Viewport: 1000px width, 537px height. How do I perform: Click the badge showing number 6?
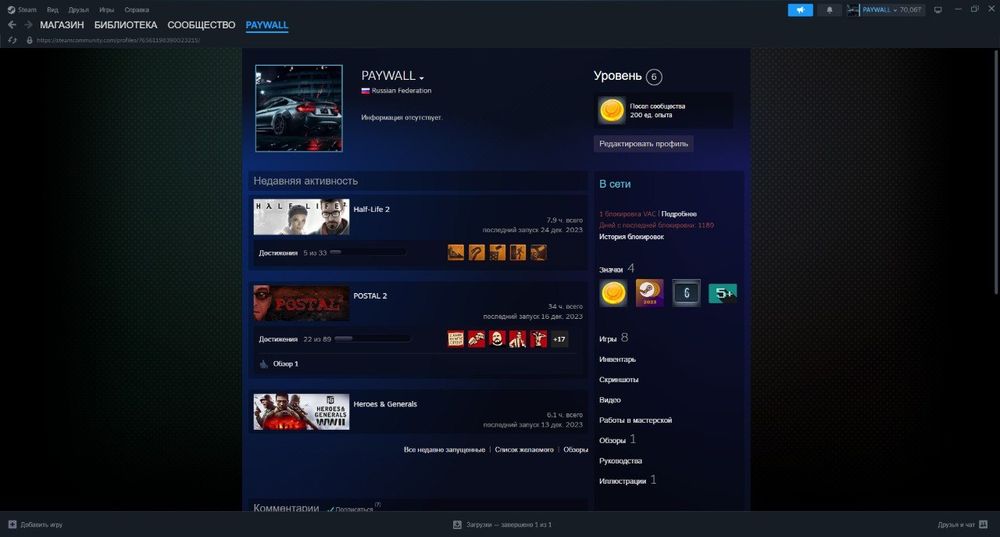click(686, 293)
